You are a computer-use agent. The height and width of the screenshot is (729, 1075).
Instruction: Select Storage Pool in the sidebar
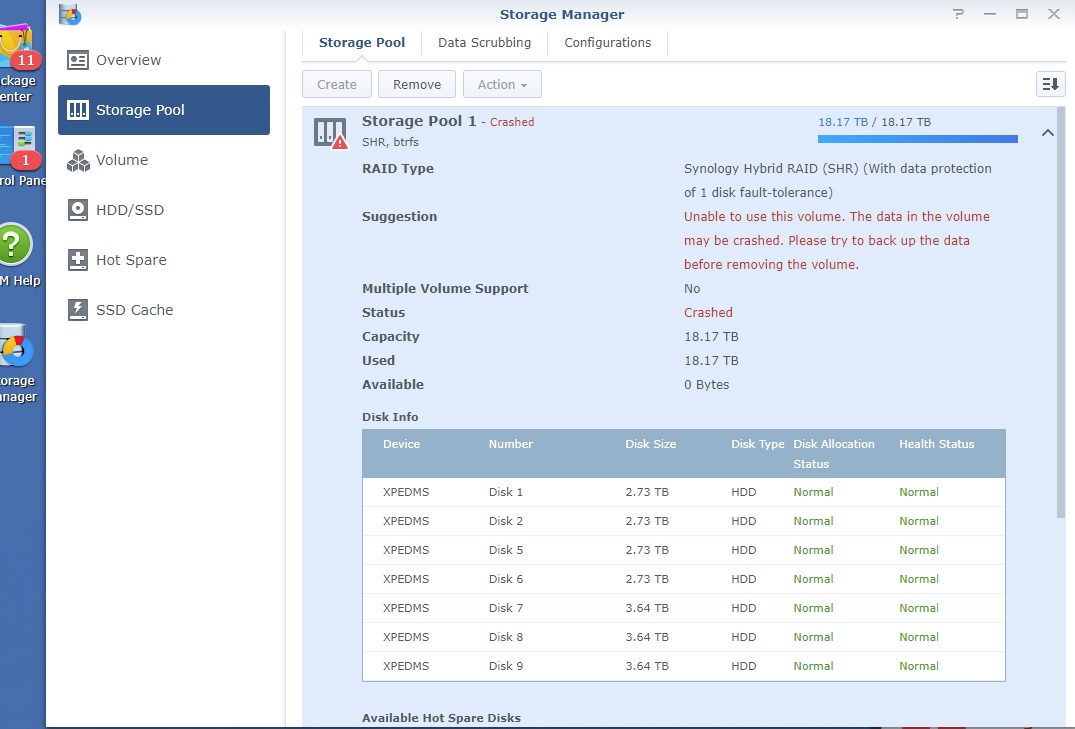pos(164,110)
